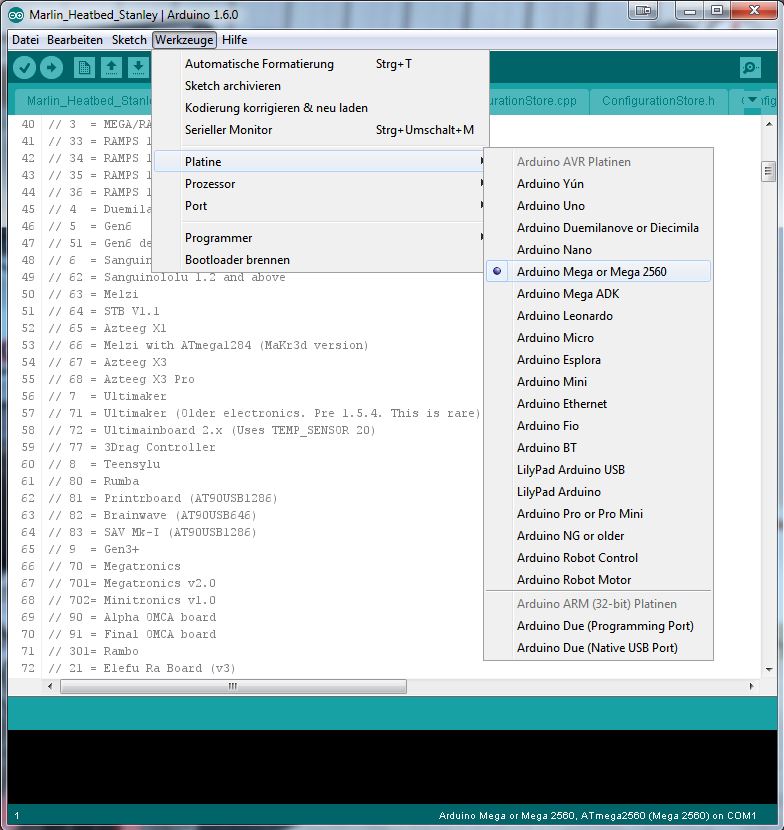Click the Upload arrow toolbar icon

pyautogui.click(x=51, y=67)
